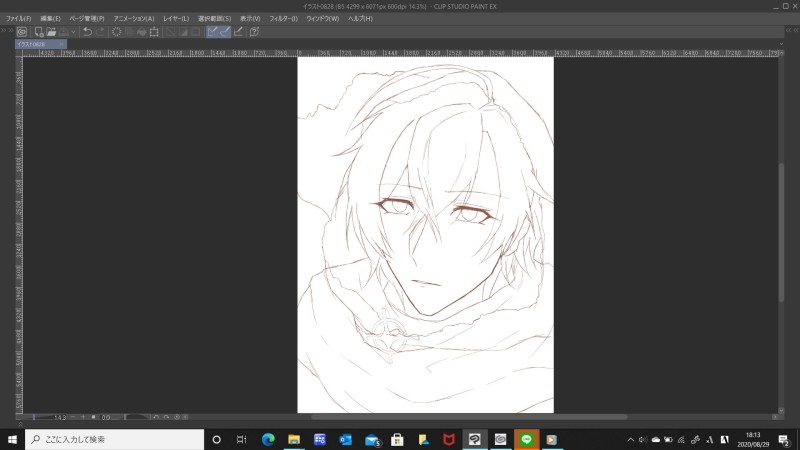The width and height of the screenshot is (800, 450).
Task: Expand bottom panel chevron below status bar
Action: coord(20,424)
